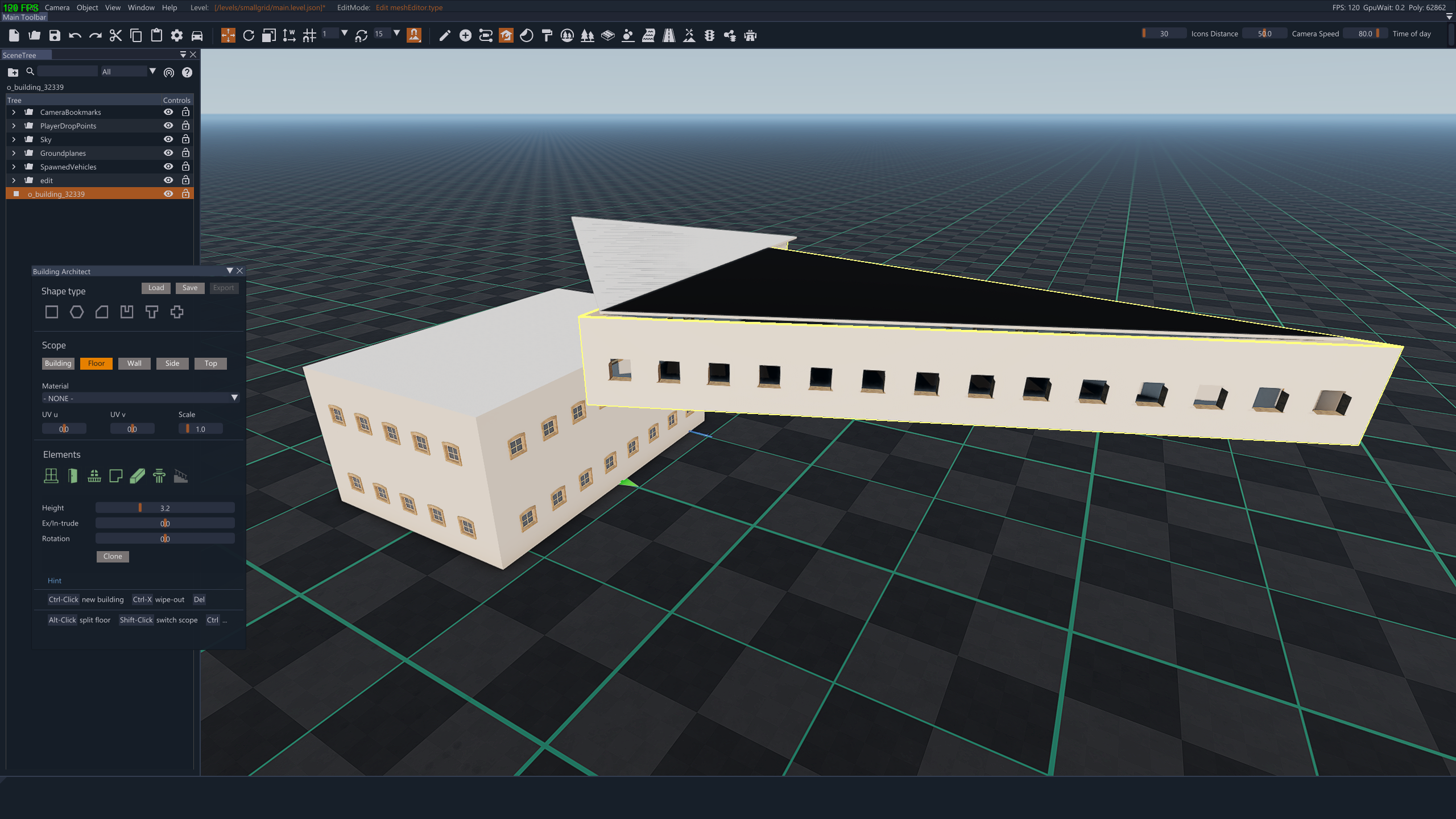
Task: Choose the T-shaped building shape
Action: coord(152,312)
